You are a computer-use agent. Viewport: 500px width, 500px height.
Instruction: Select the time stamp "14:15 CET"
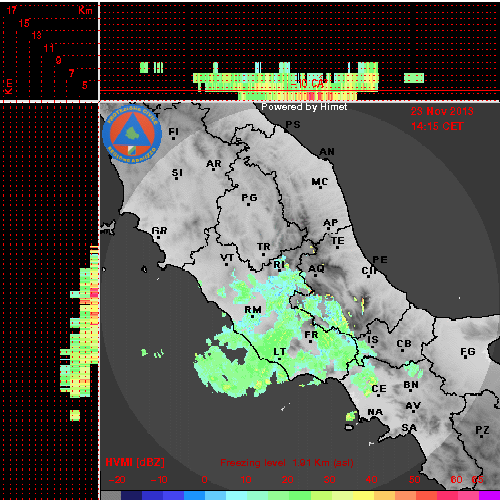[x=437, y=126]
